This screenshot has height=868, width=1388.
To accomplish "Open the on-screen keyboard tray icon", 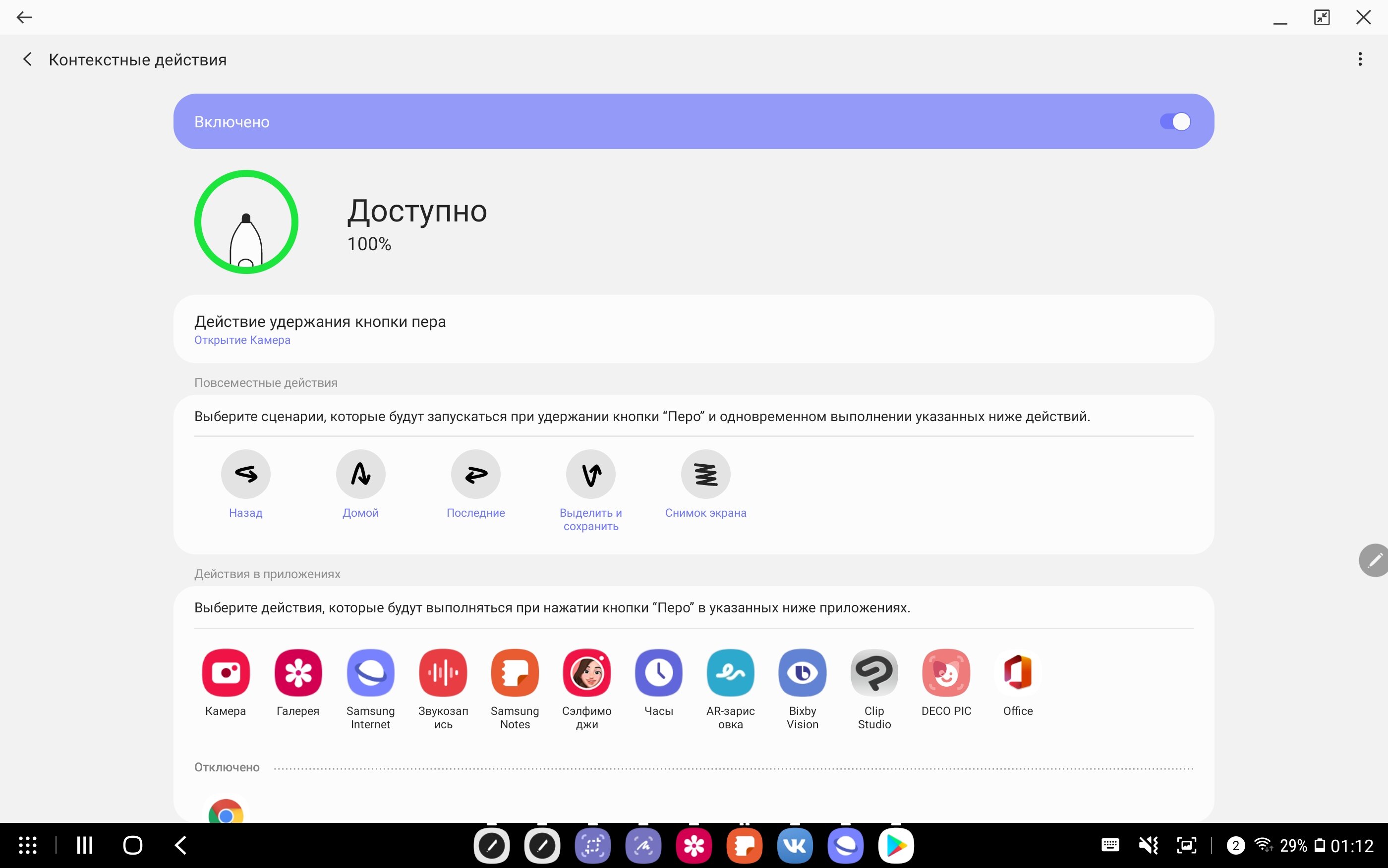I will click(1110, 845).
